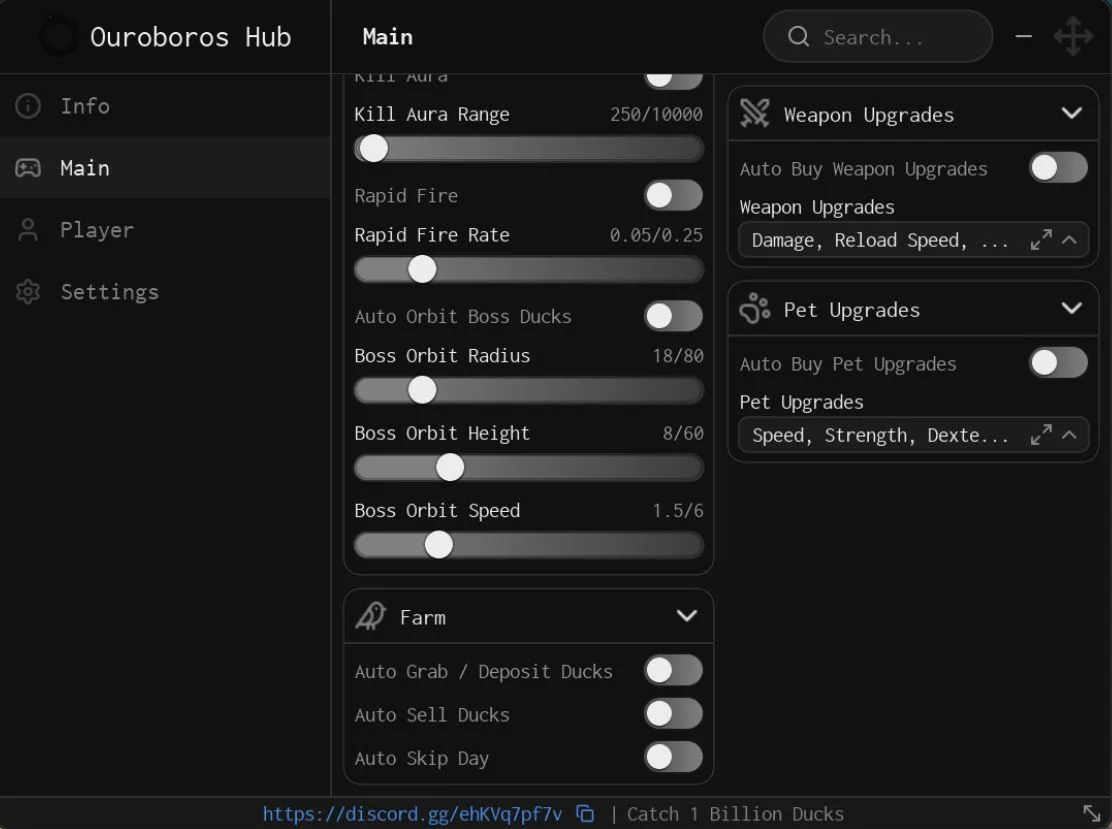This screenshot has height=829, width=1112.
Task: Click the Boss Orbit Speed slider handle
Action: point(438,545)
